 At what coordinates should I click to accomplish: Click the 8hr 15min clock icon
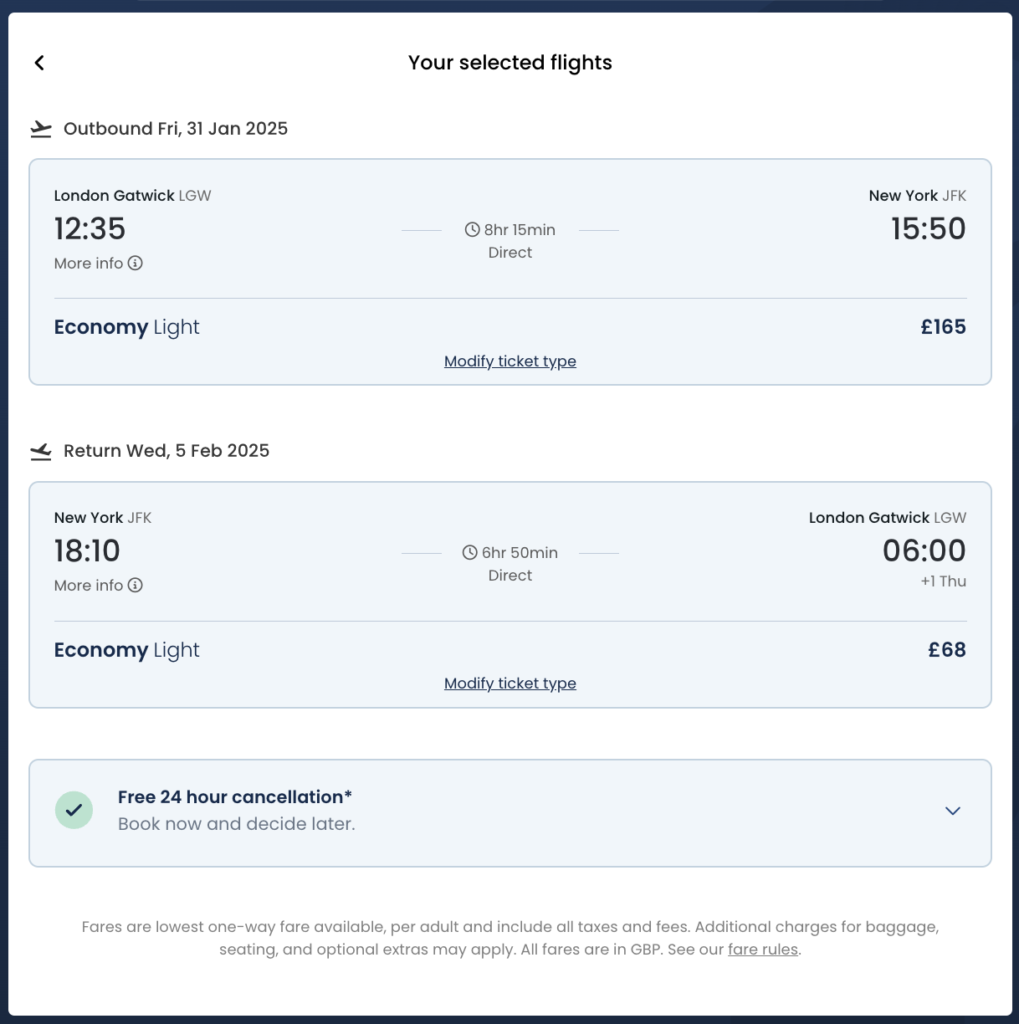[472, 230]
